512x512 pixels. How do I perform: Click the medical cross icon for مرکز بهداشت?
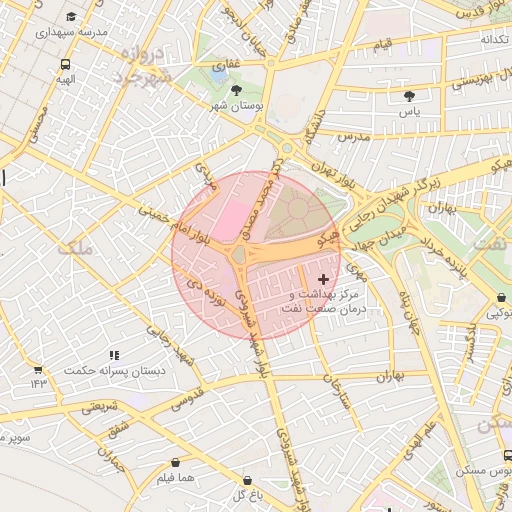(x=323, y=279)
